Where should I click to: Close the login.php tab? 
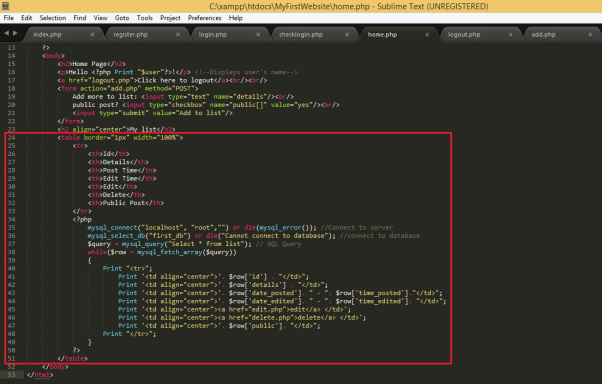click(x=258, y=35)
